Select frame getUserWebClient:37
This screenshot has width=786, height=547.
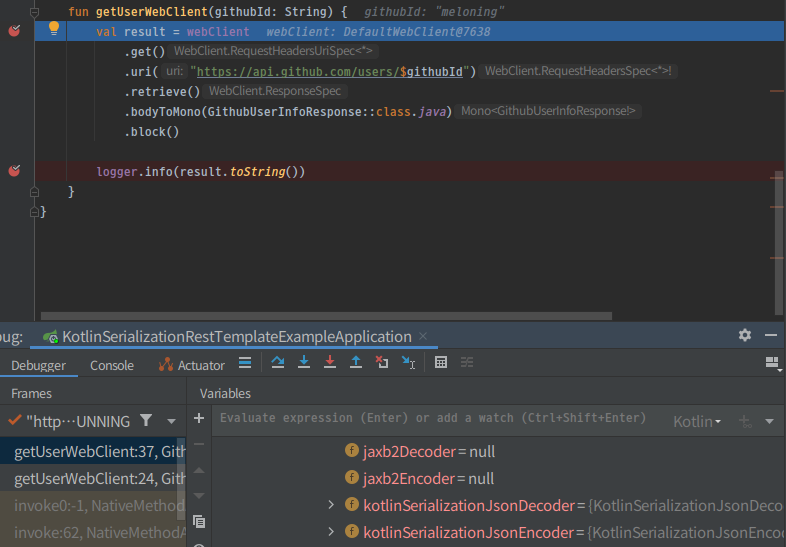(x=92, y=452)
